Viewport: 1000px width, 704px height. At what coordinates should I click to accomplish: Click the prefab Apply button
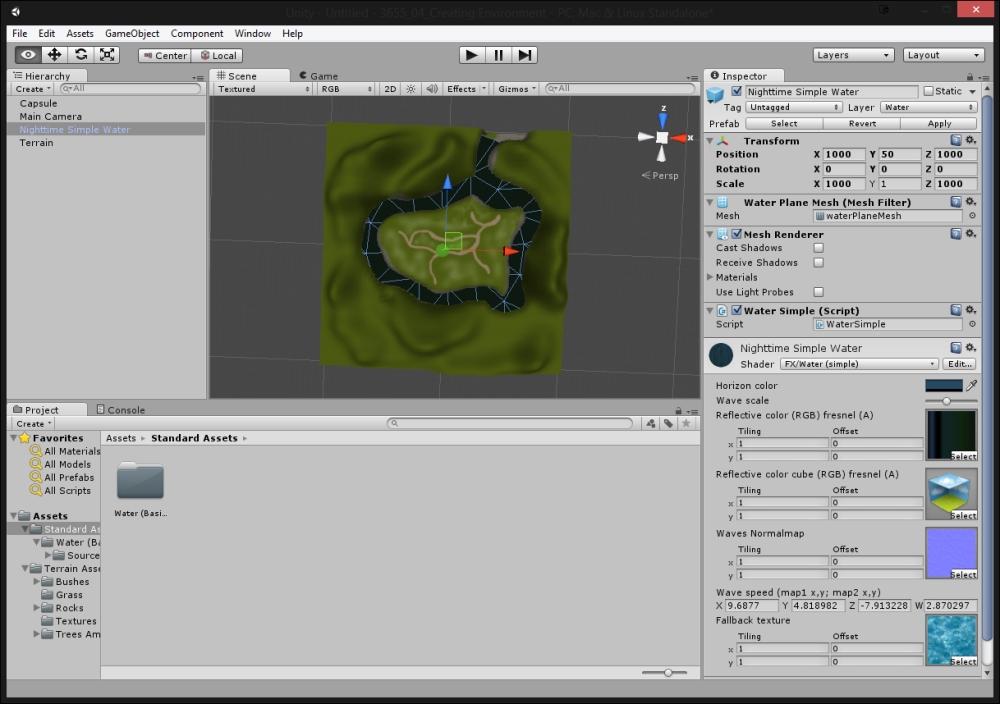939,123
